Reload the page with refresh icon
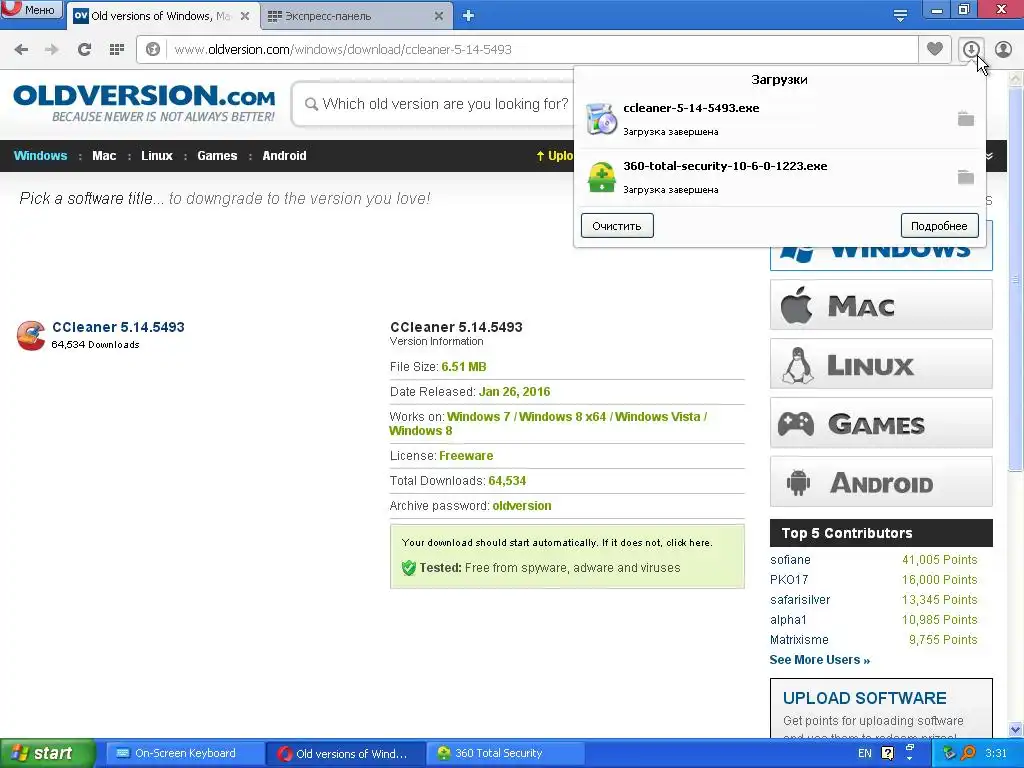This screenshot has height=768, width=1024. click(84, 50)
